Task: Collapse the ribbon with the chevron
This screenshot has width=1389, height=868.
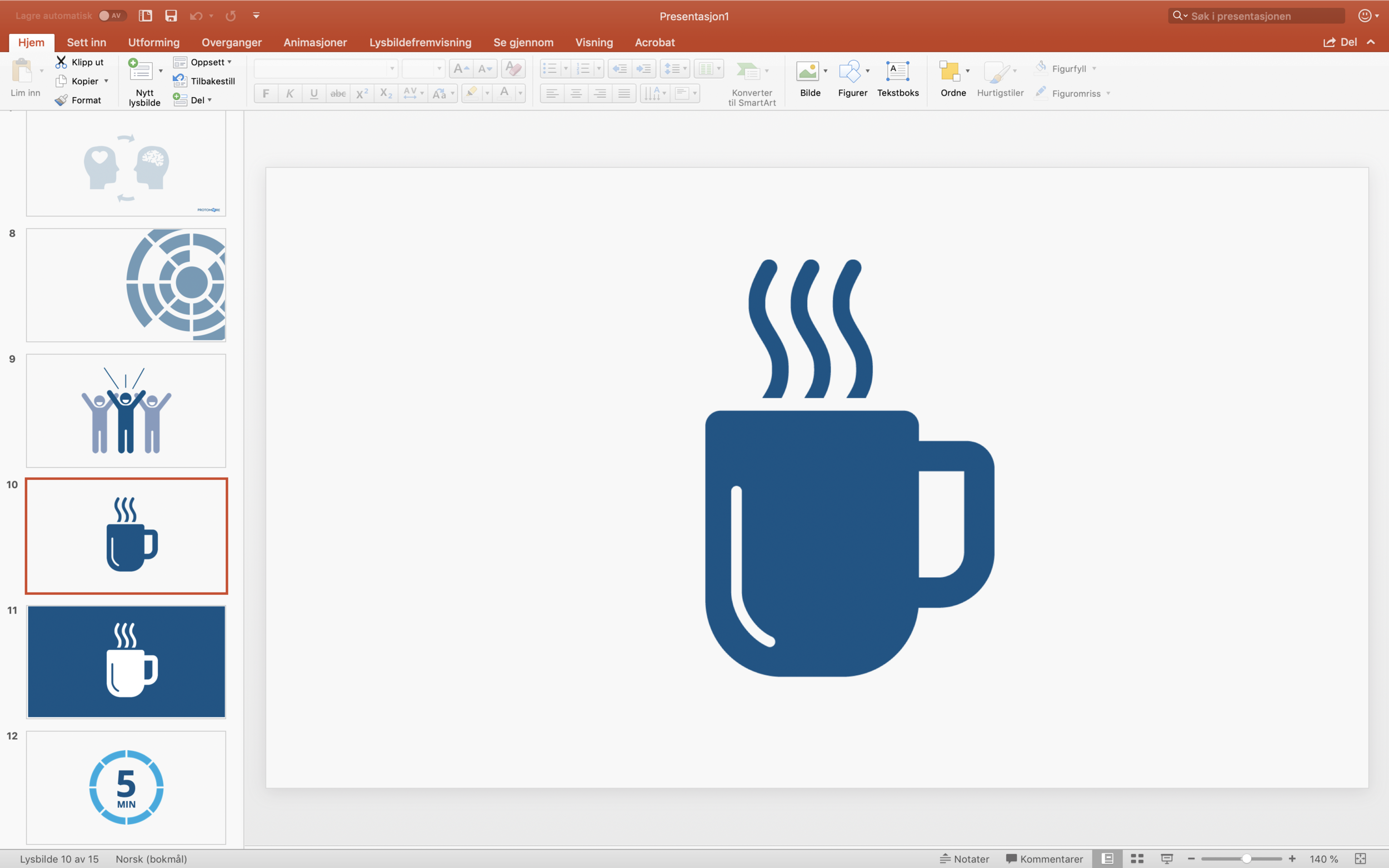Action: (1371, 42)
